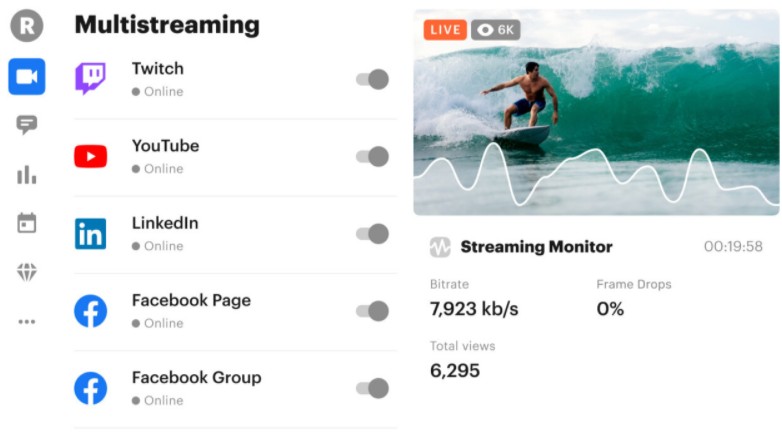782x434 pixels.
Task: Toggle the YouTube stream switch
Action: (372, 156)
